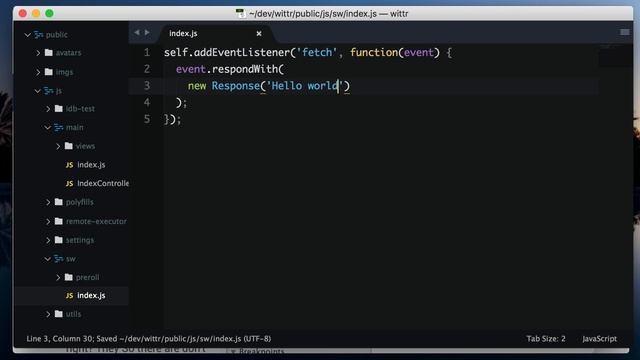Click JS icon beside IndexController file
Screen dimensions: 640x360
(x=69, y=184)
